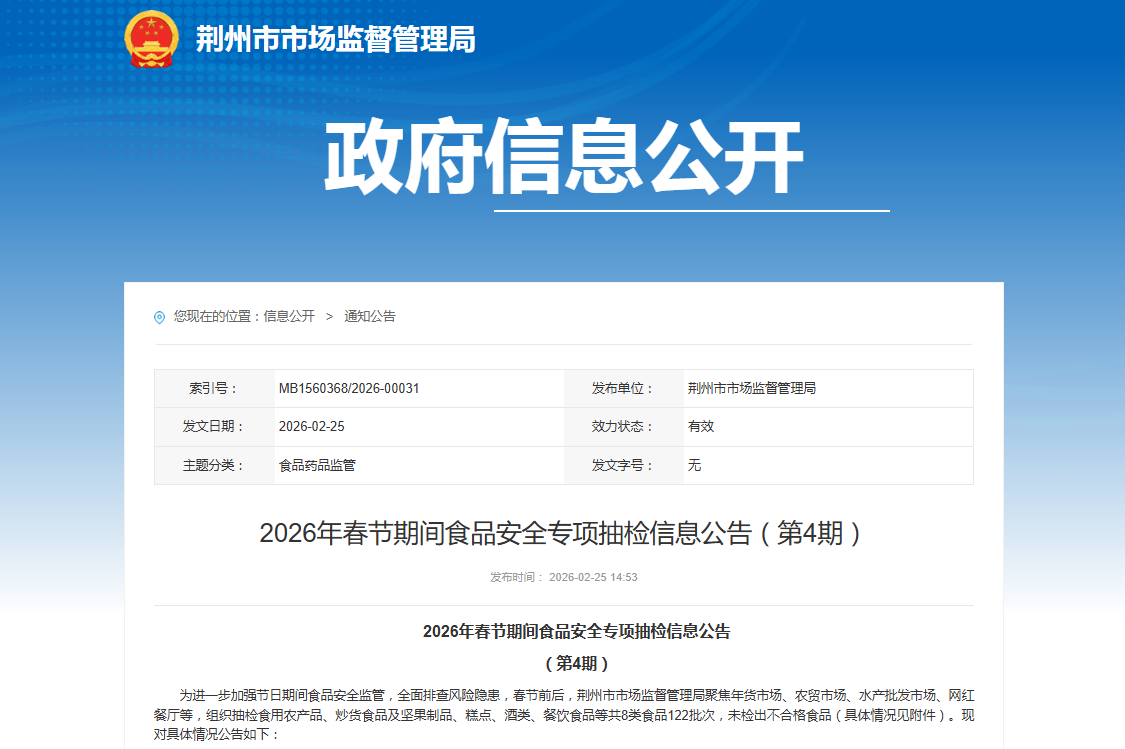Image resolution: width=1125 pixels, height=749 pixels.
Task: Select index number MB1560368/2026-00031
Action: pyautogui.click(x=348, y=388)
